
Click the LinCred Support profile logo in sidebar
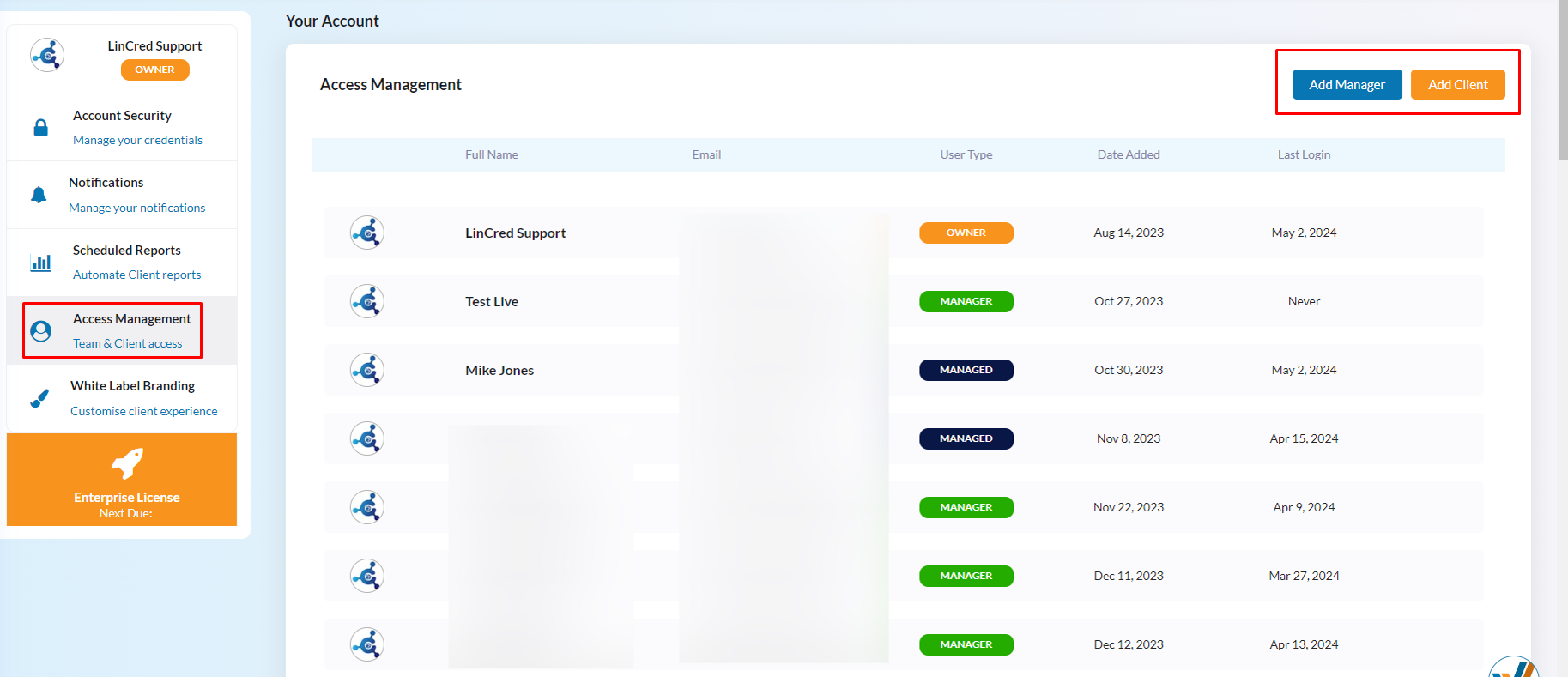[47, 55]
